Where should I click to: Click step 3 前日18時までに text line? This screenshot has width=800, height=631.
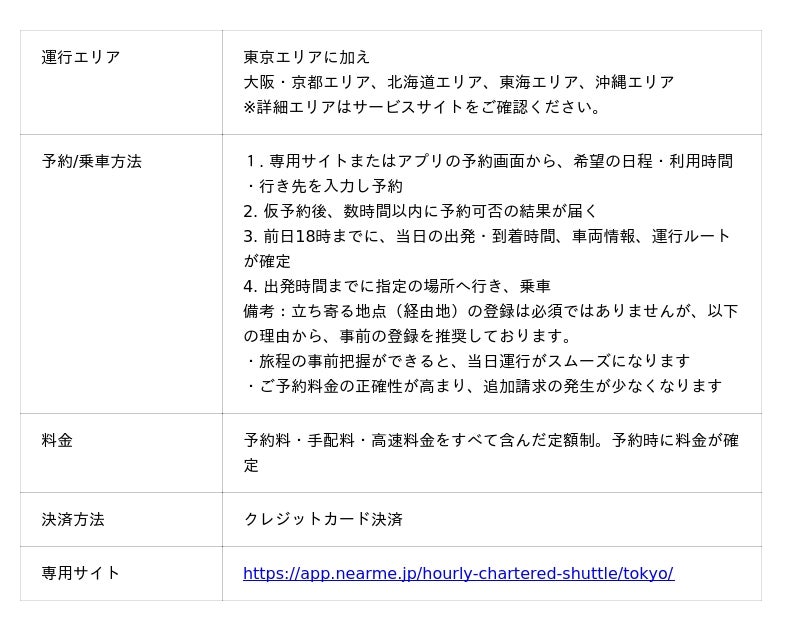click(486, 236)
